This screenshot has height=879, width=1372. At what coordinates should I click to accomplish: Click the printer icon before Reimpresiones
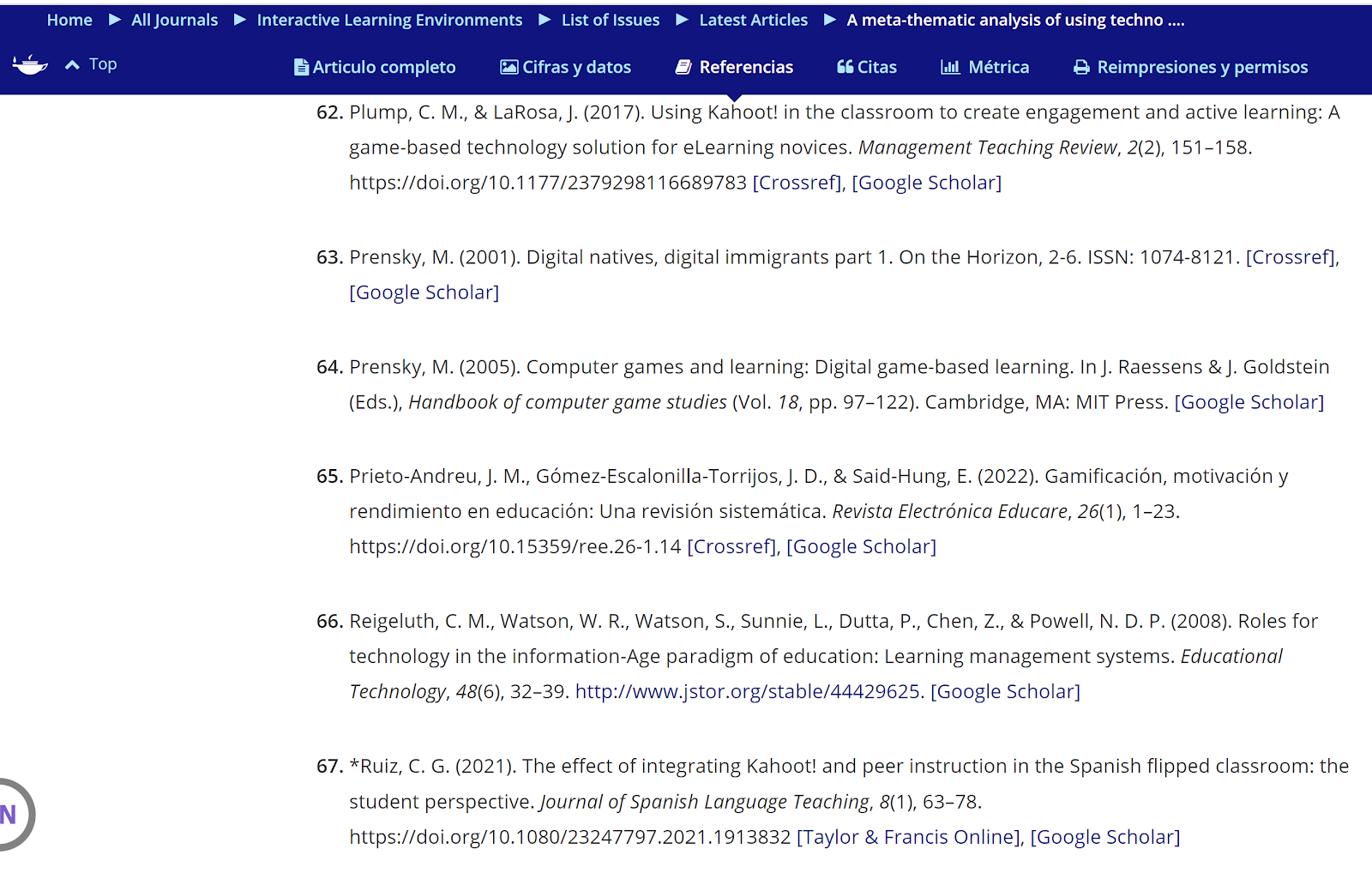click(1082, 68)
